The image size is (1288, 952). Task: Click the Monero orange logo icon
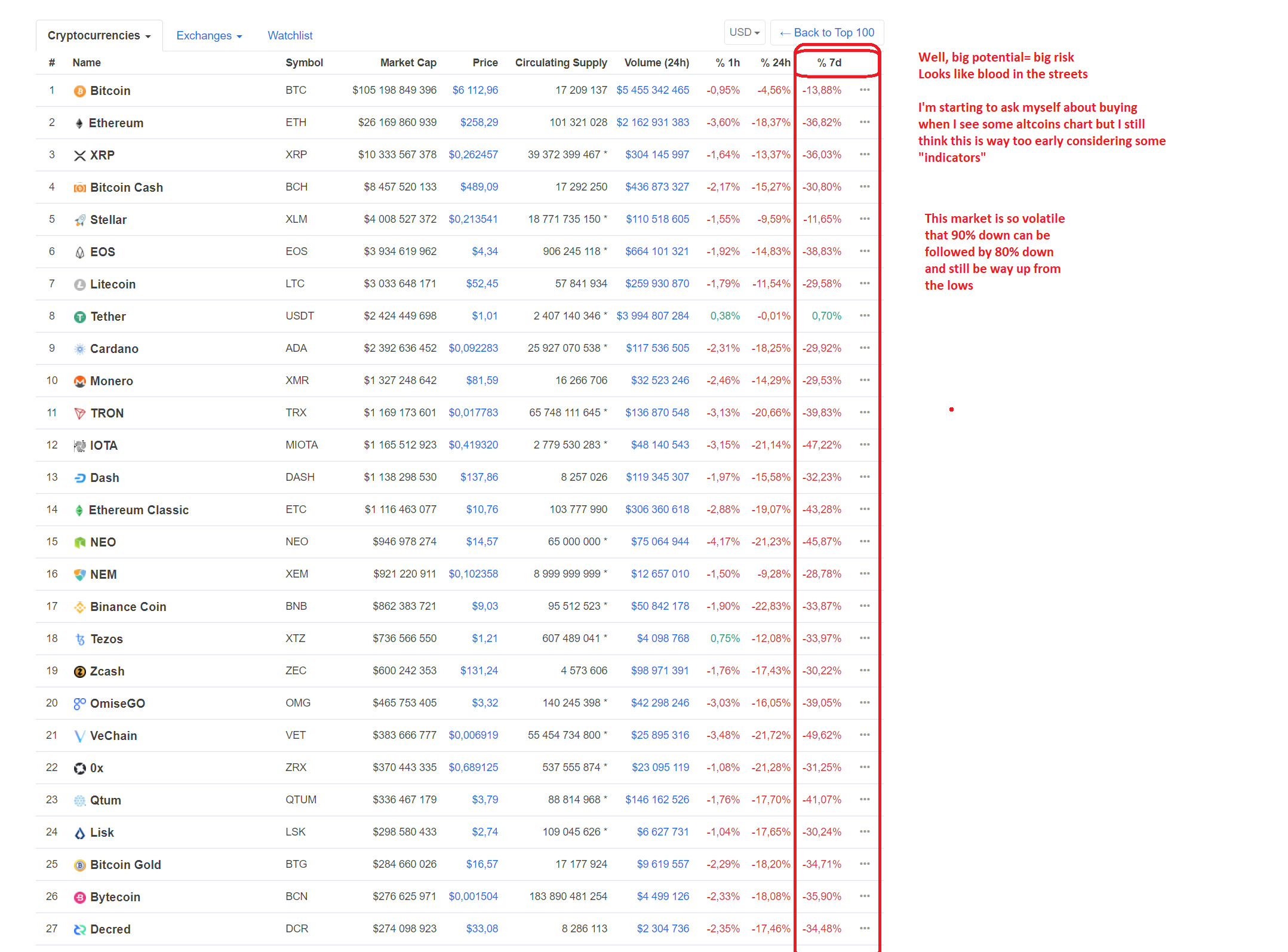[79, 381]
